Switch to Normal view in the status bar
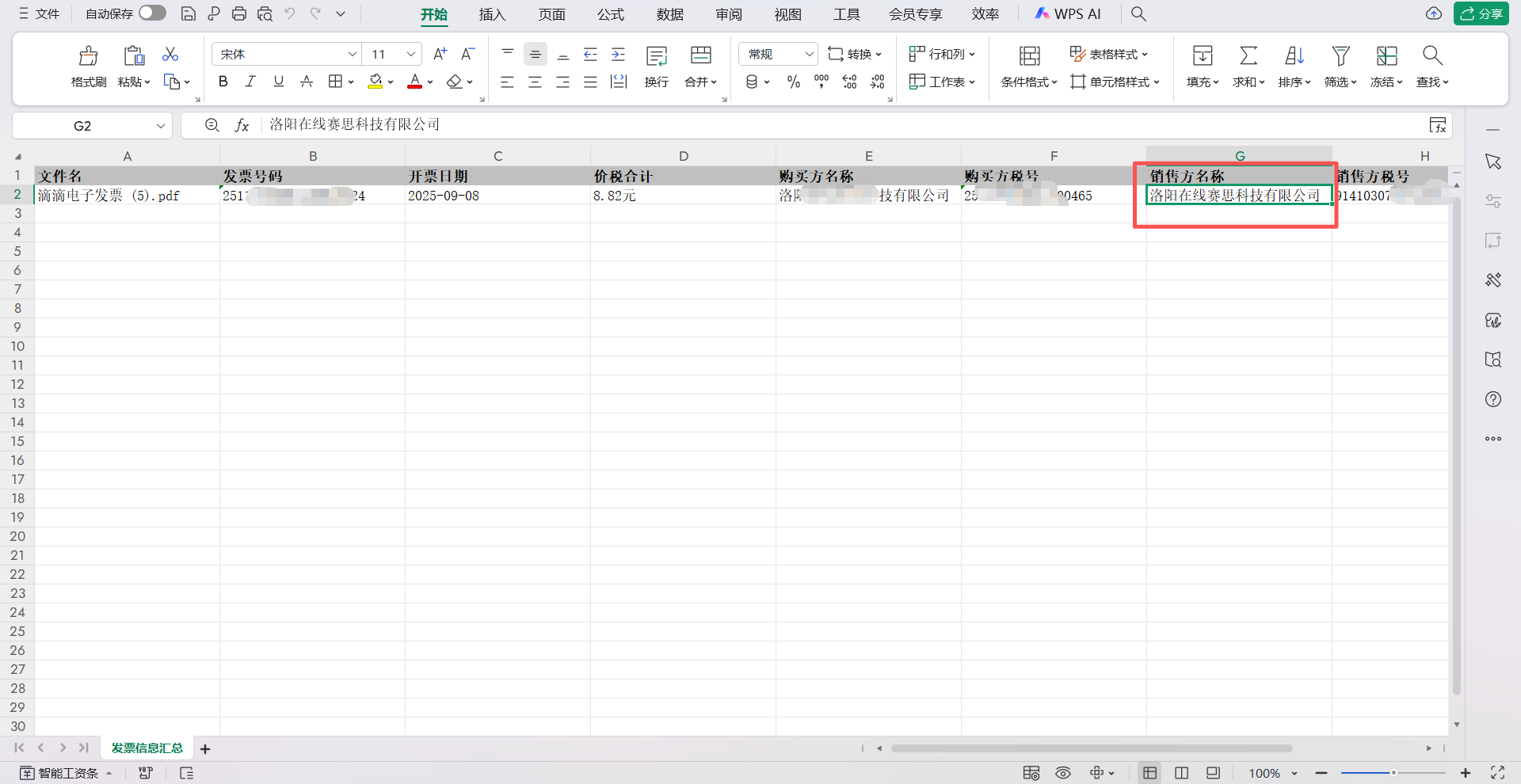Viewport: 1521px width, 784px height. coord(1150,773)
